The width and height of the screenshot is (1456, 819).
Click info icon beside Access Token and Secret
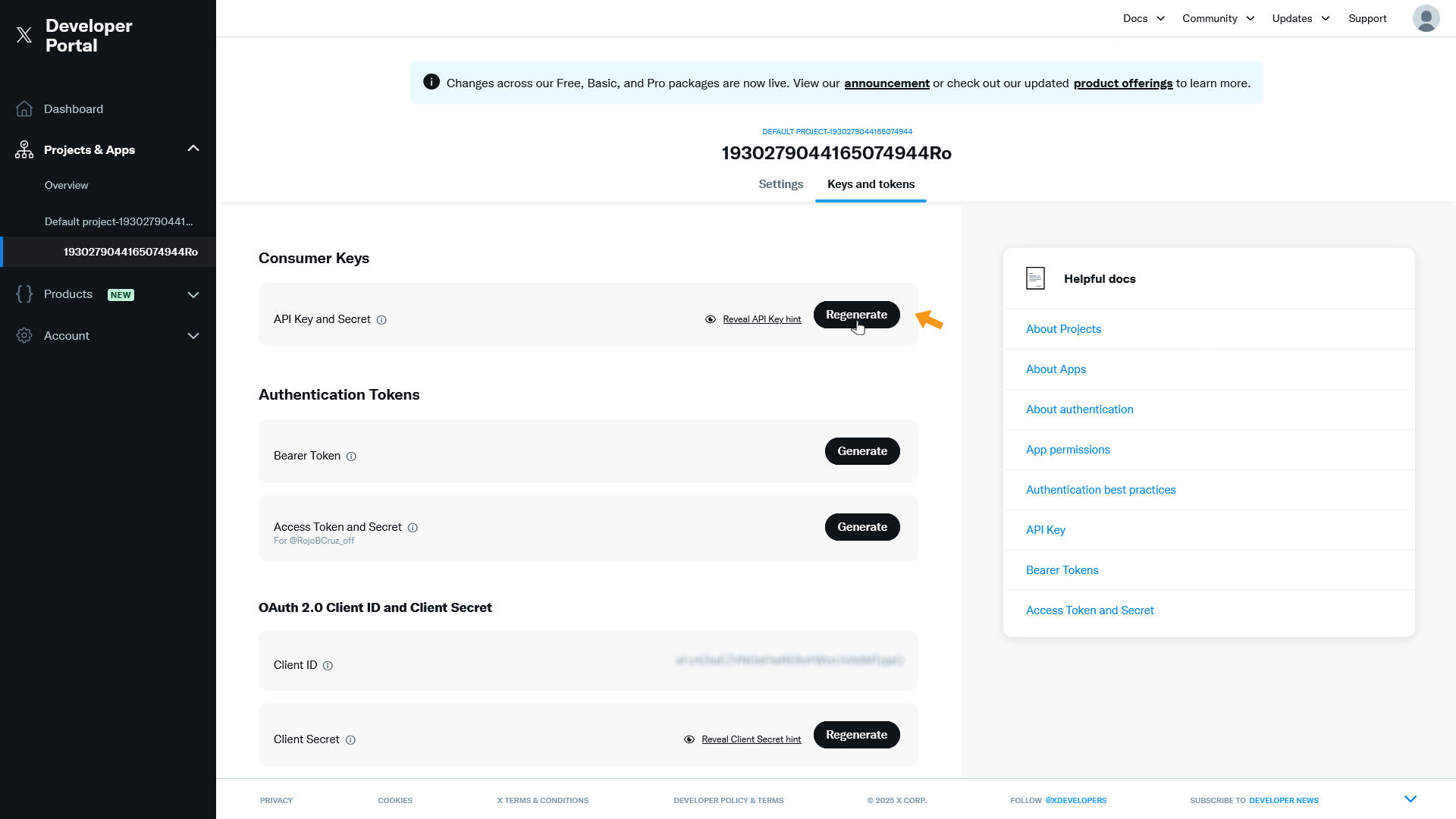[x=413, y=528]
